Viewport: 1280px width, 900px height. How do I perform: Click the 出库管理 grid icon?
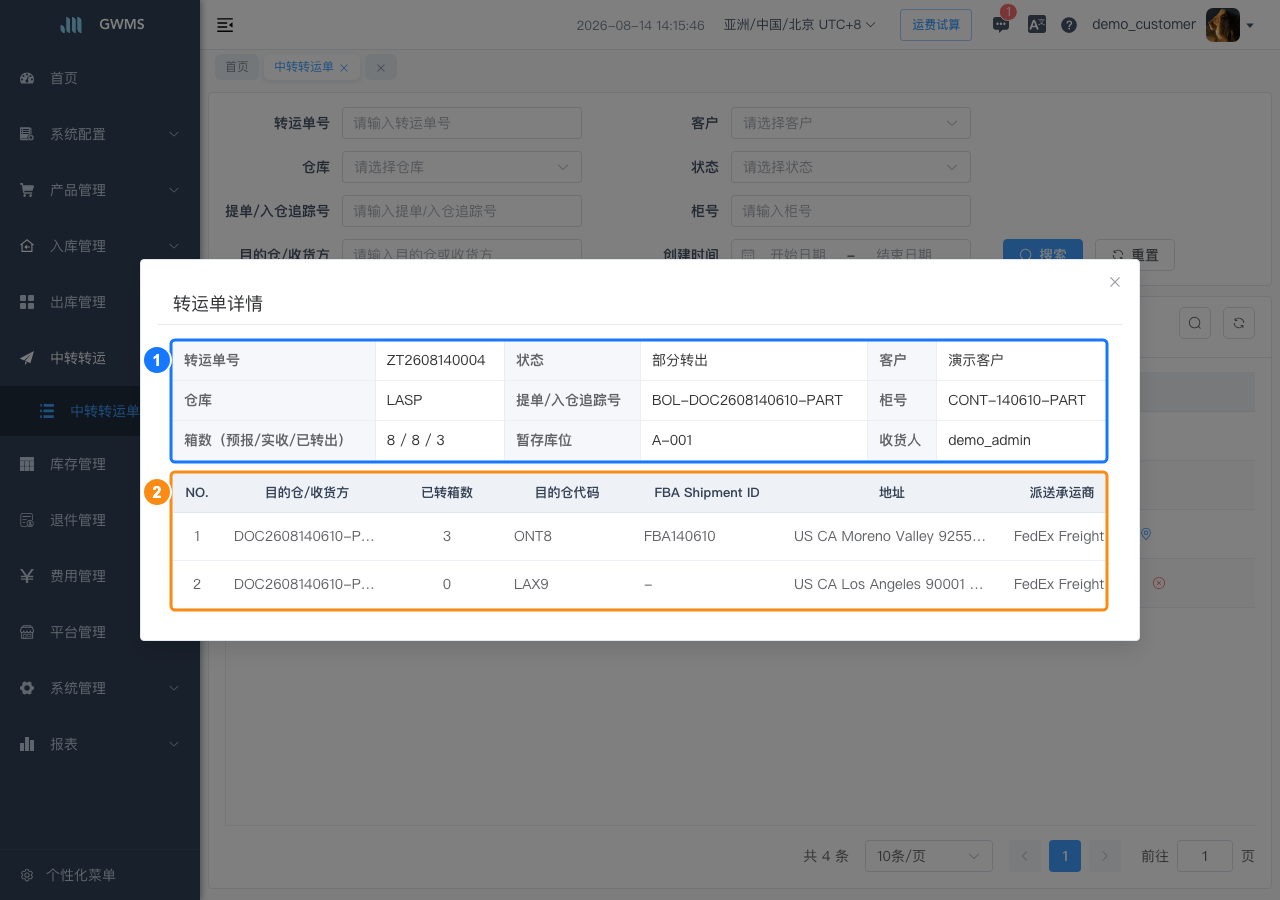click(27, 302)
